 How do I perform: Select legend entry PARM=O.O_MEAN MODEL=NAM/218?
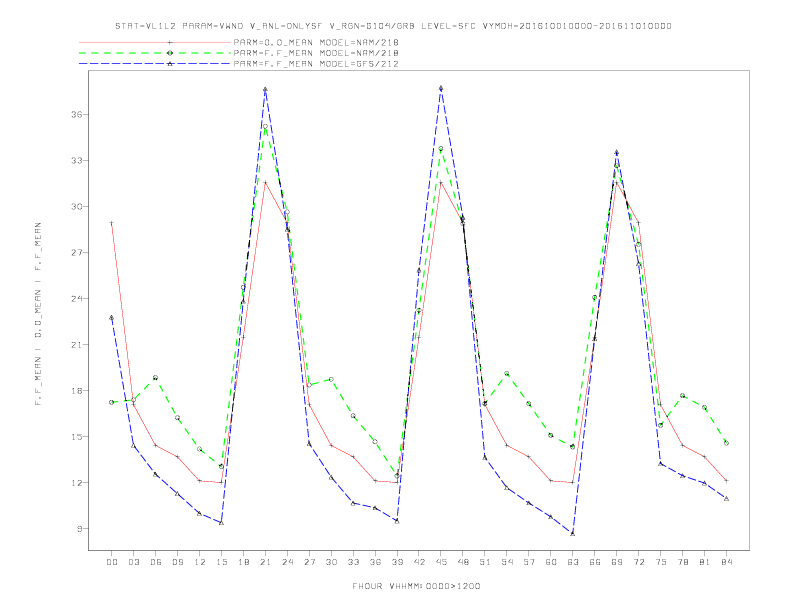pyautogui.click(x=316, y=42)
